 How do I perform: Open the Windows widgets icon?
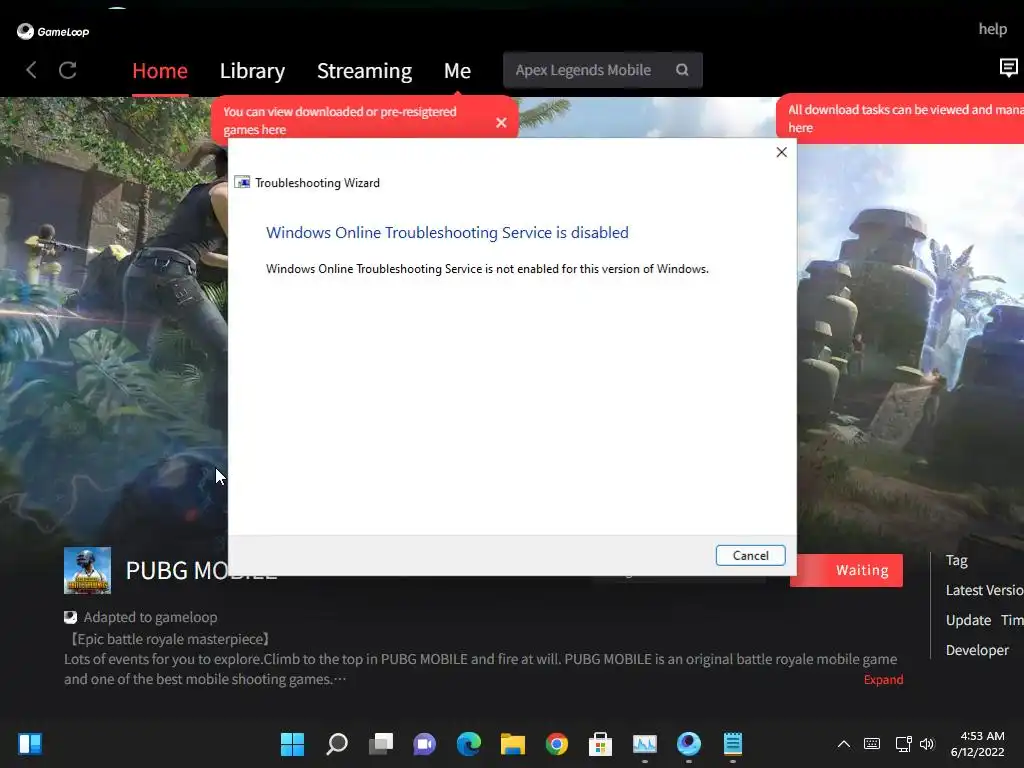click(x=30, y=743)
